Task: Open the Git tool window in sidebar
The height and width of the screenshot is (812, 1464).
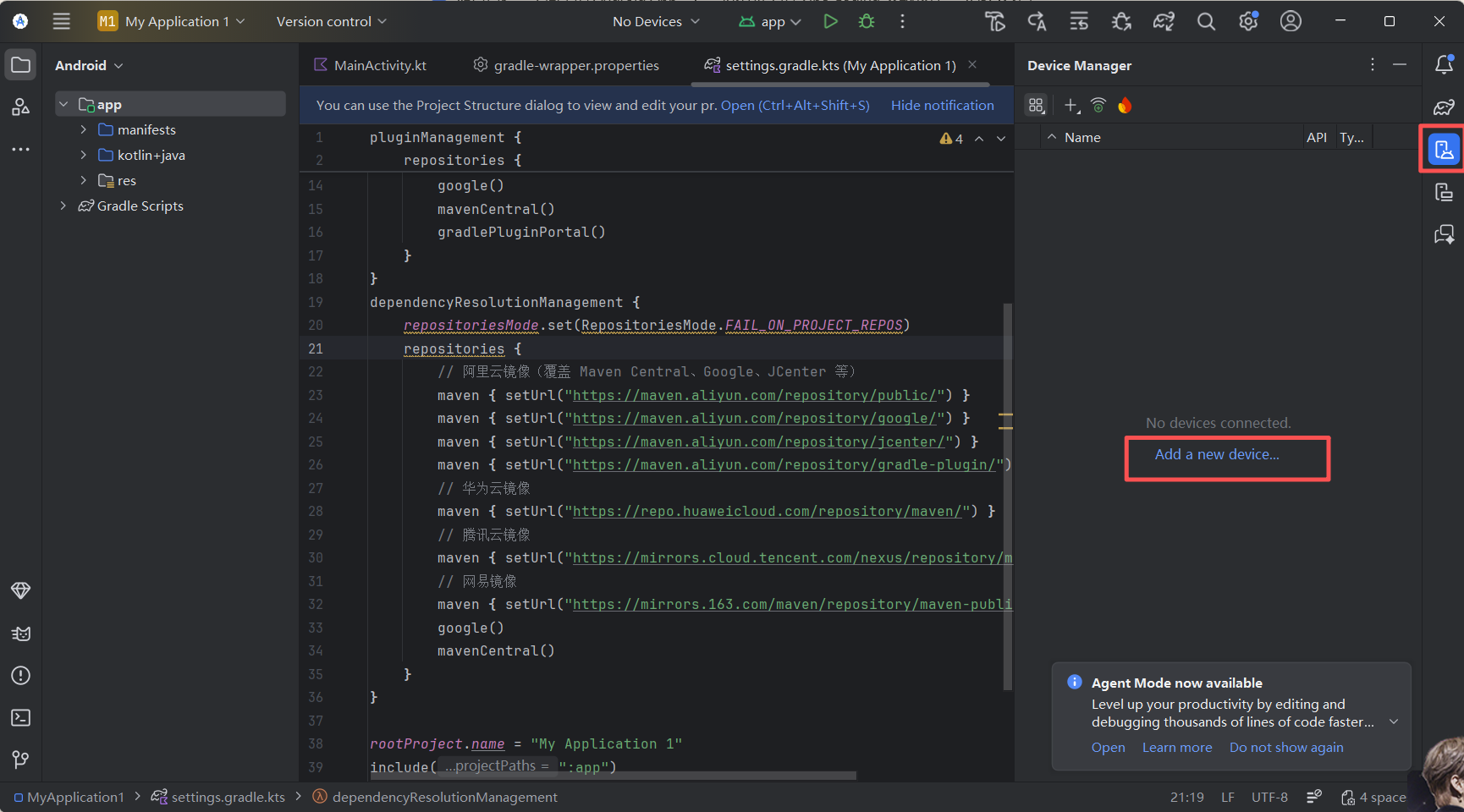Action: tap(21, 760)
